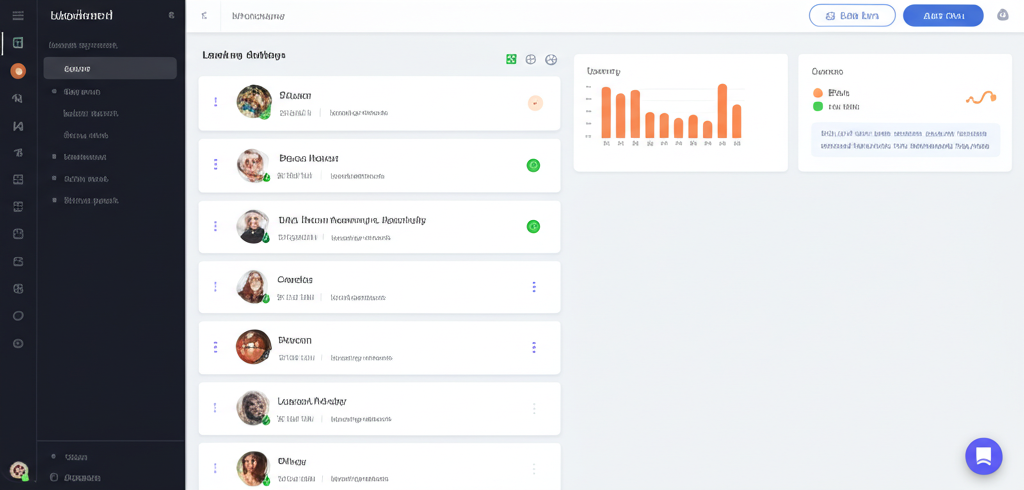Viewport: 1024px width, 490px height.
Task: Open the blue chat bubble widget
Action: coord(983,456)
